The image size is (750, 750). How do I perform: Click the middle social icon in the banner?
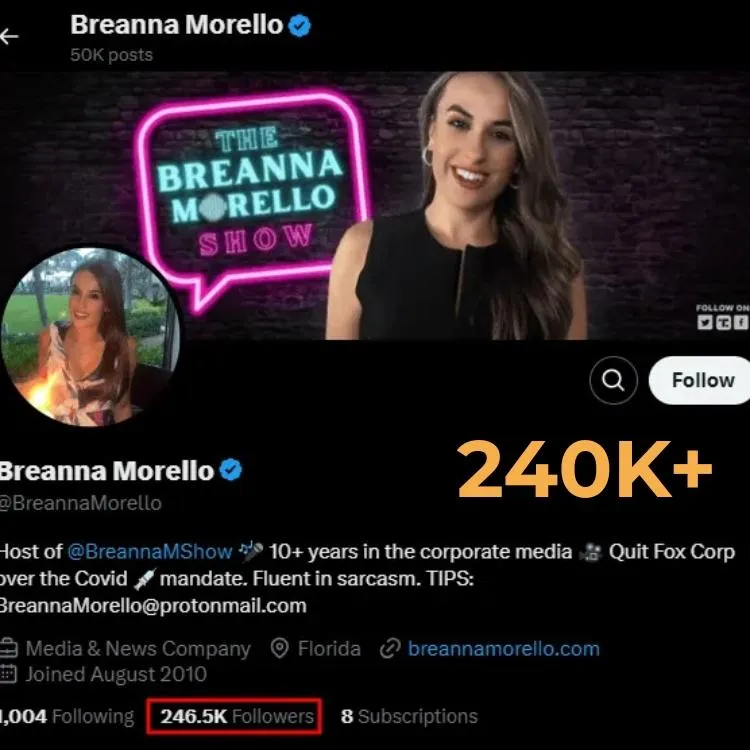point(723,322)
